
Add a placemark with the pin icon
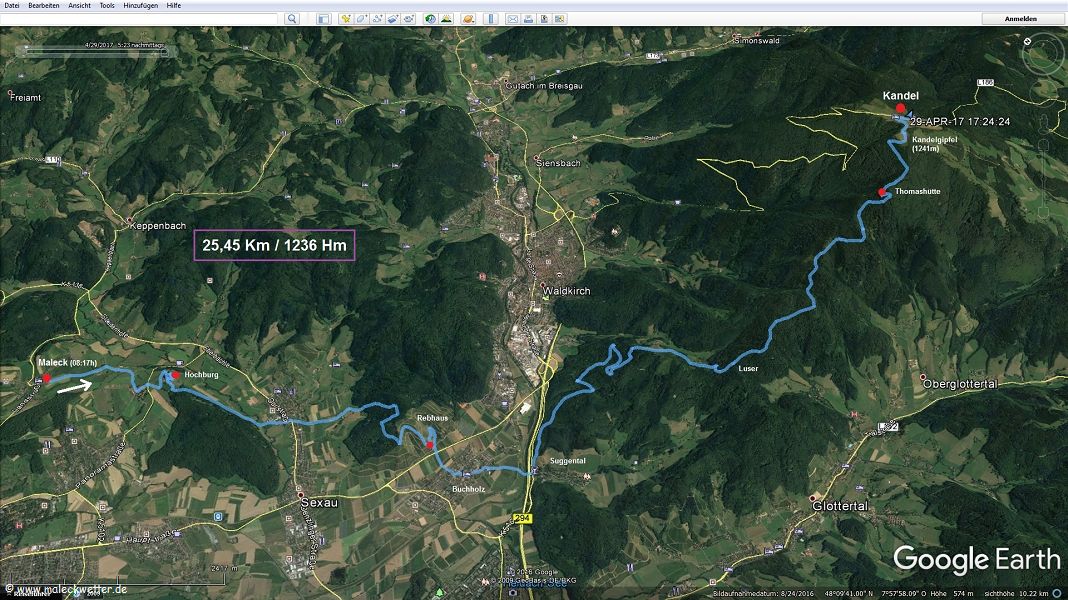pos(345,19)
